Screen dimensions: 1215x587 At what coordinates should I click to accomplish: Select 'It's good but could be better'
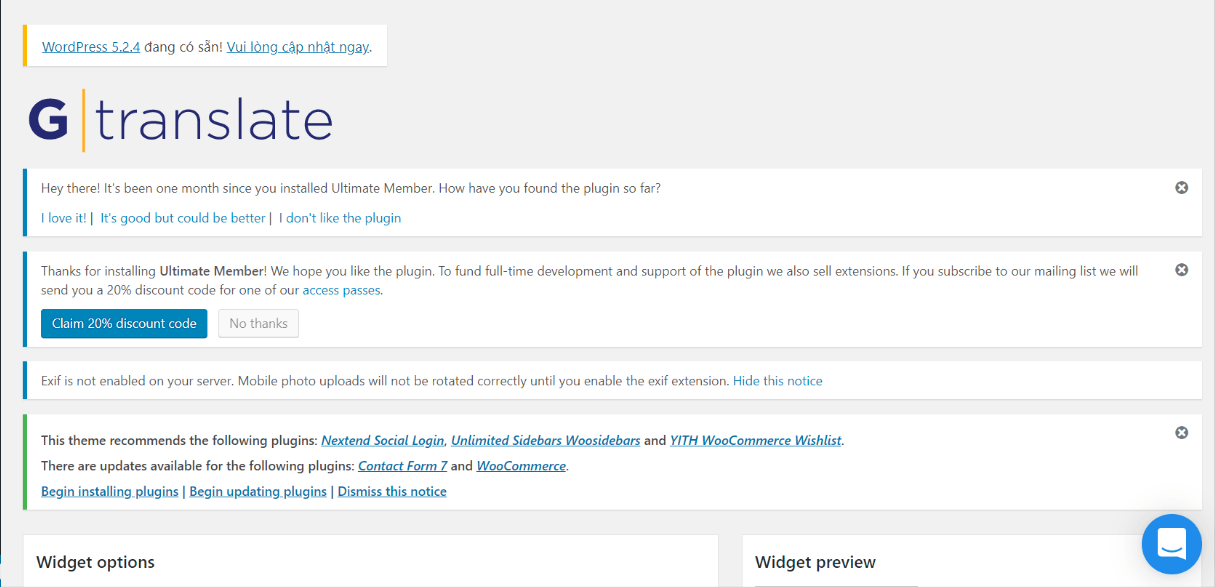coord(183,218)
